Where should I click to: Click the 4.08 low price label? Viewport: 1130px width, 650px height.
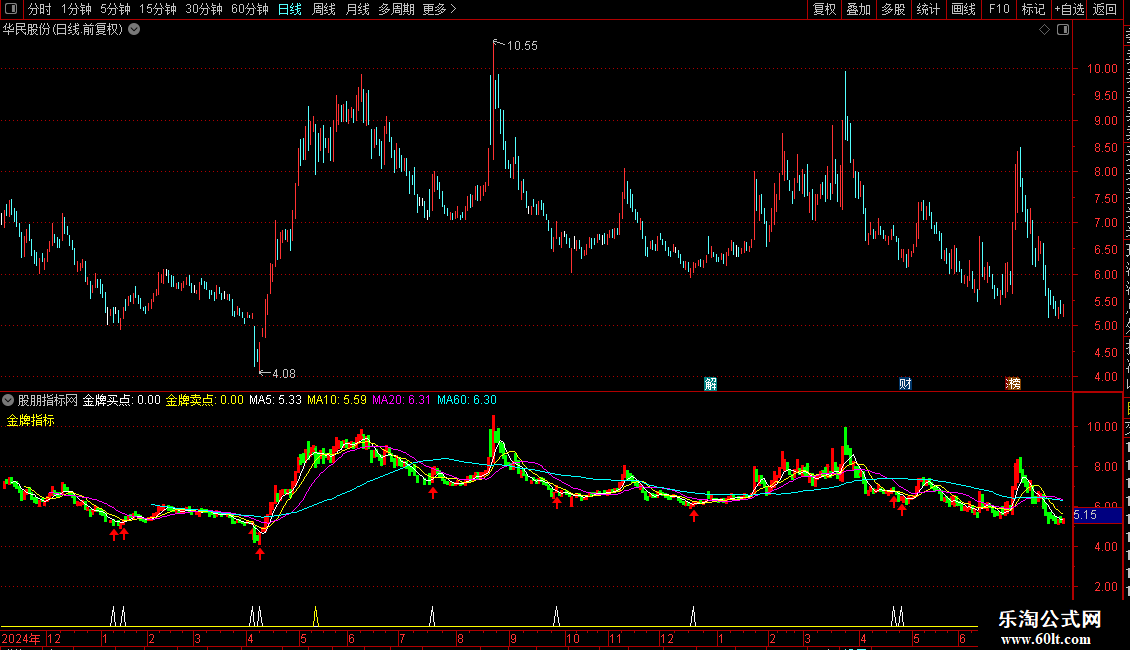[x=284, y=374]
